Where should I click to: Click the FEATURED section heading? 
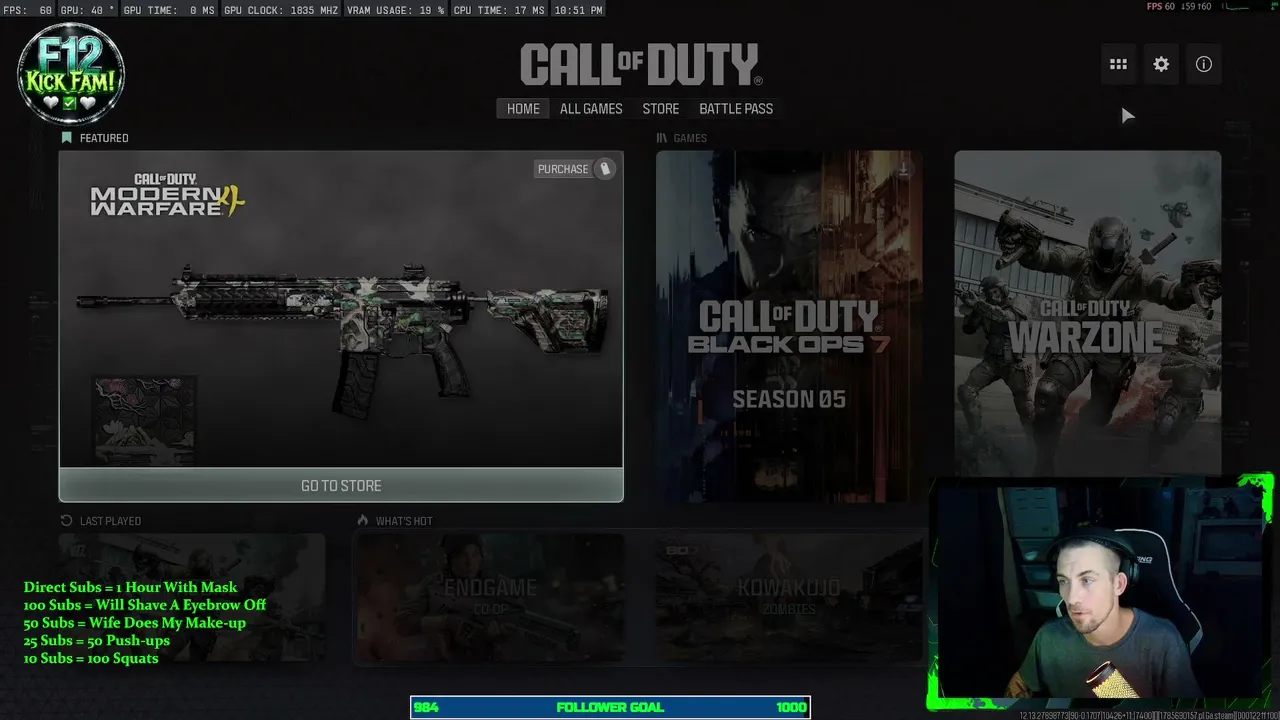click(104, 138)
